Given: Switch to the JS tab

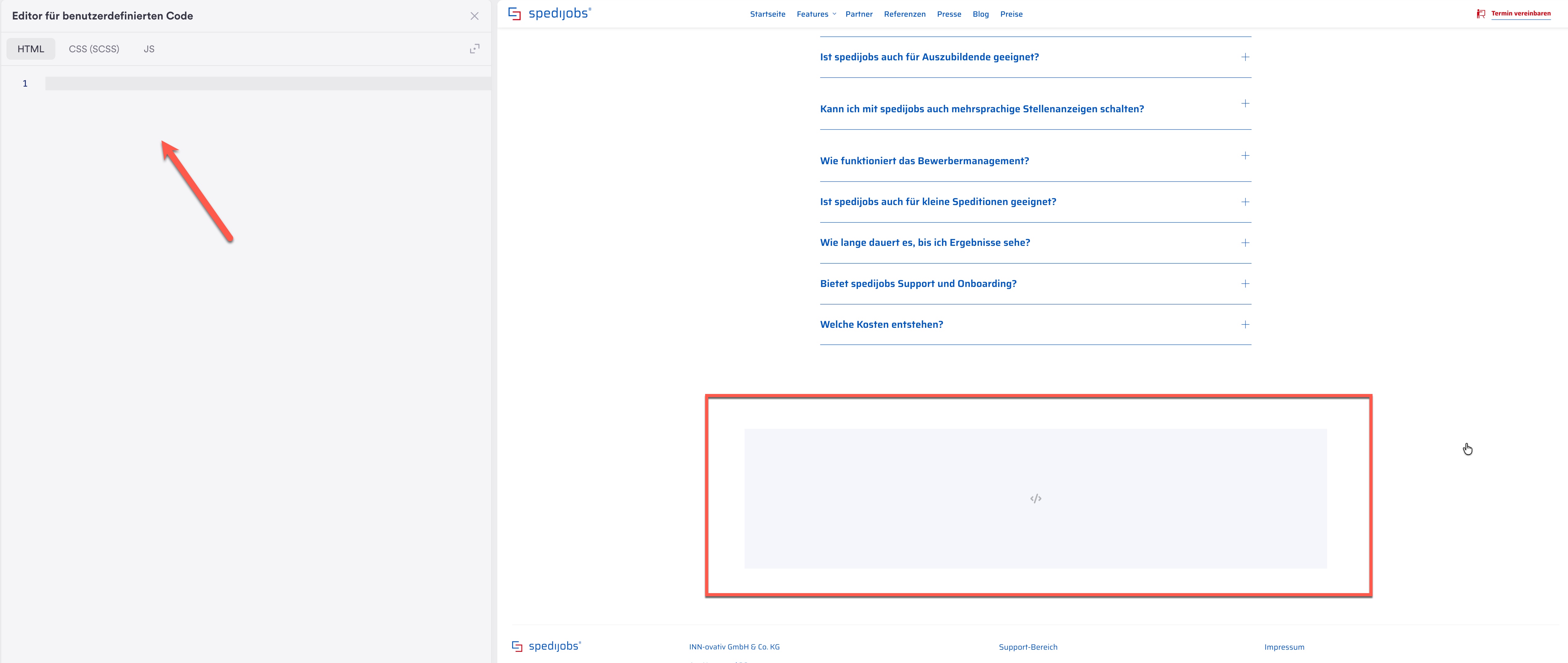Looking at the screenshot, I should tap(149, 49).
